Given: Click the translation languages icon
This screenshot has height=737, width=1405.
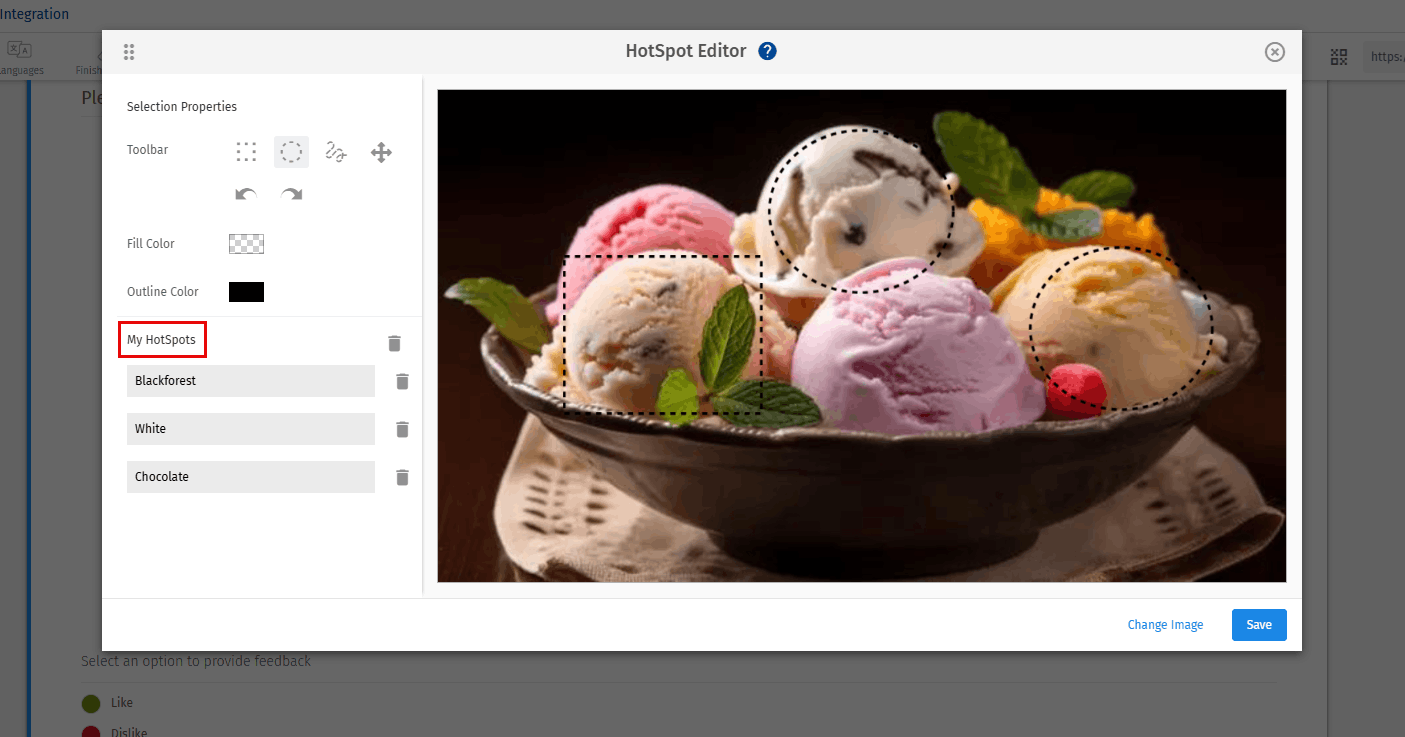Looking at the screenshot, I should click(19, 48).
